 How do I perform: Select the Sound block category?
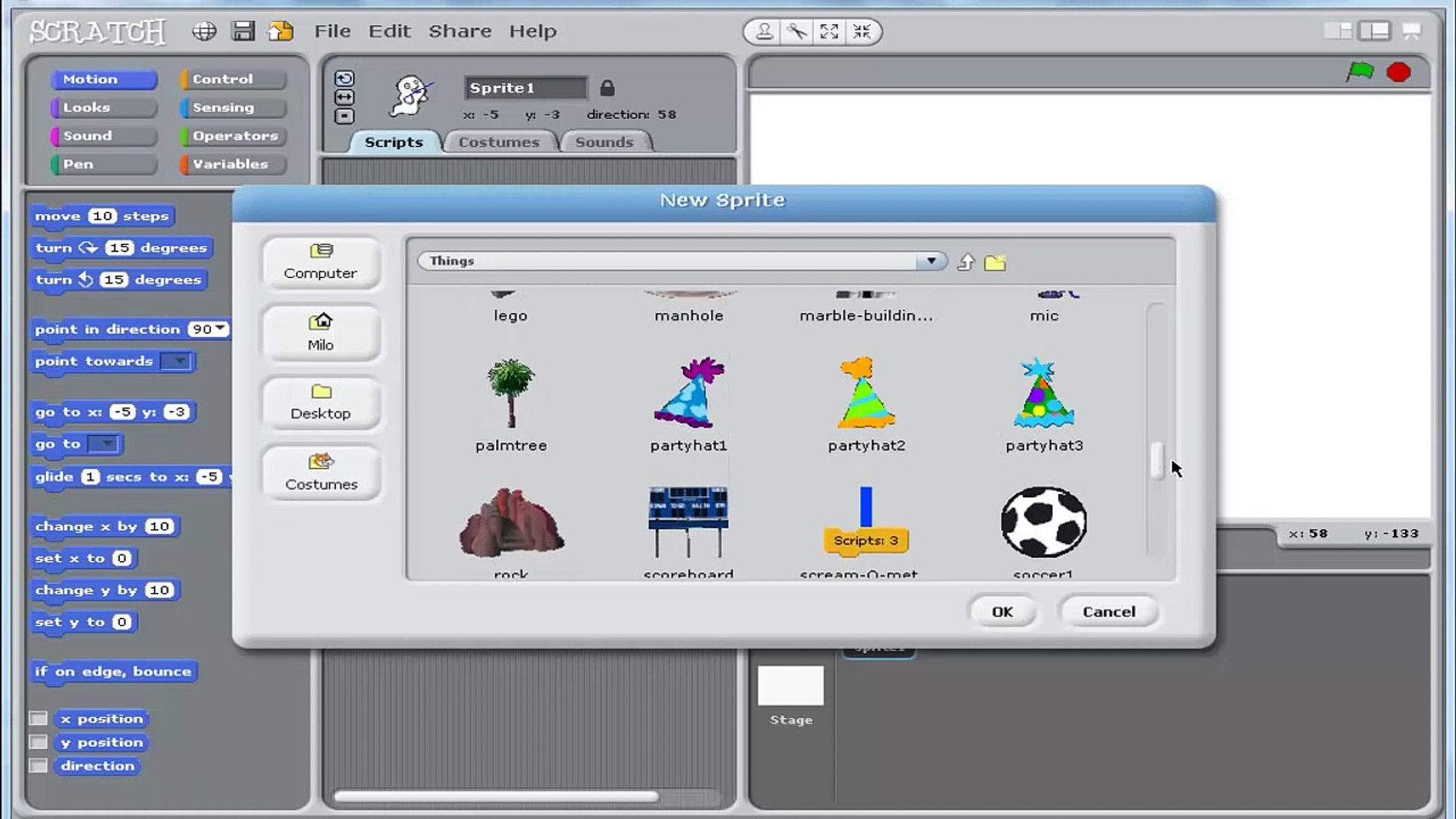[104, 136]
